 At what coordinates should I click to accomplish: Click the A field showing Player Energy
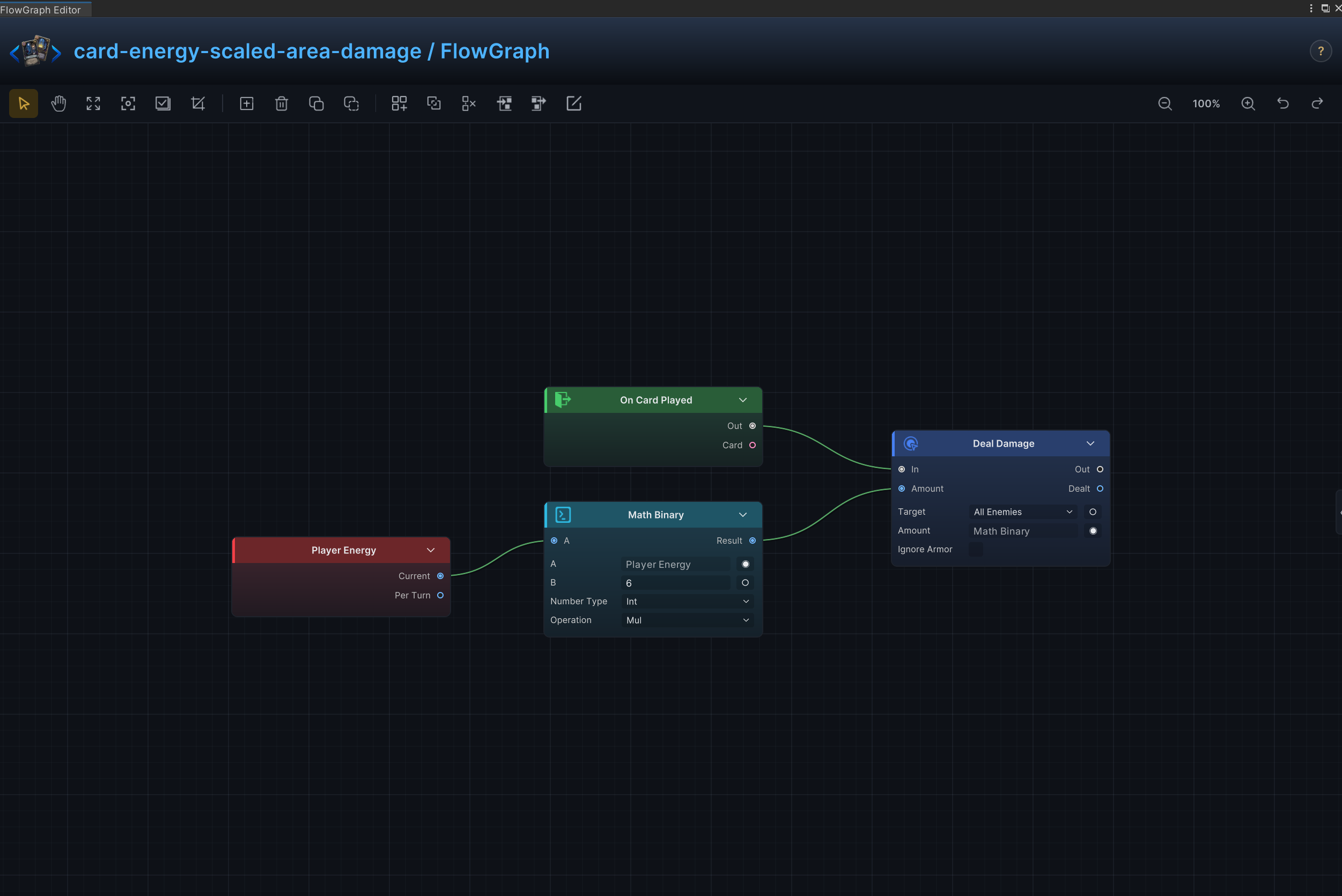click(x=676, y=564)
